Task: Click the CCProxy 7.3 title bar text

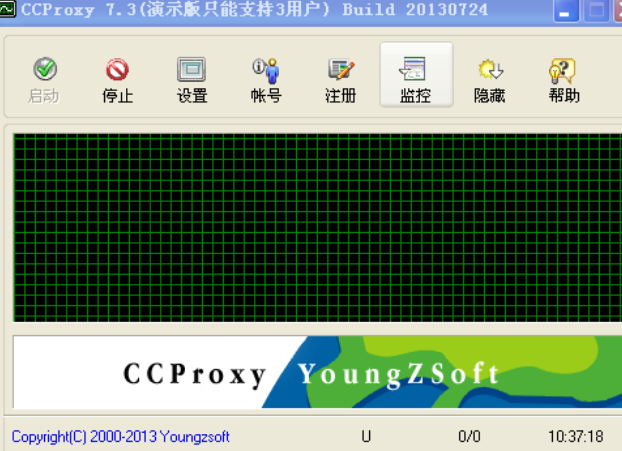Action: point(254,10)
